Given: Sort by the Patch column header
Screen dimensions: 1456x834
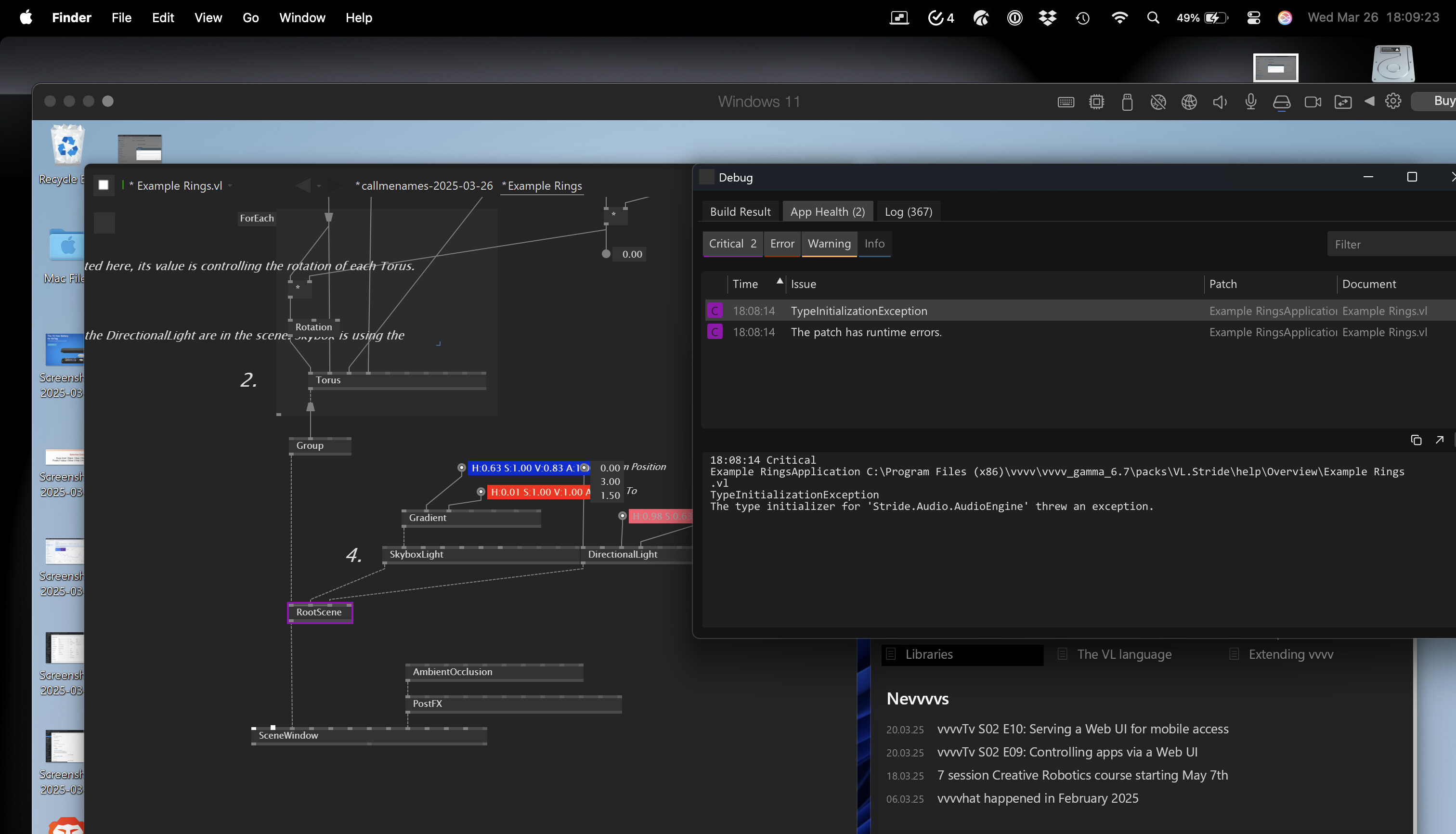Looking at the screenshot, I should click(1270, 284).
